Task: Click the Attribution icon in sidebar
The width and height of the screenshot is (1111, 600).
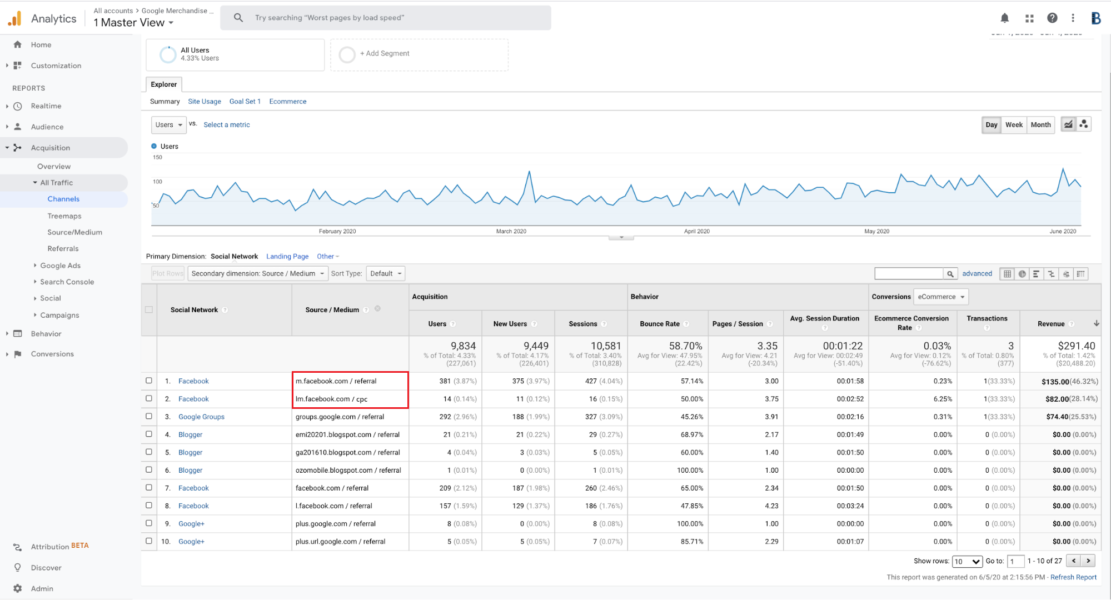Action: pos(18,547)
